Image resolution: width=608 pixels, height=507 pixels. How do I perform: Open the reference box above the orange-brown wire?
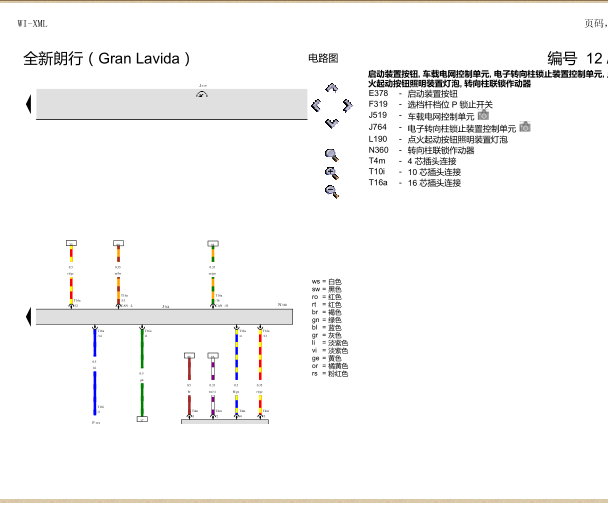coord(118,243)
